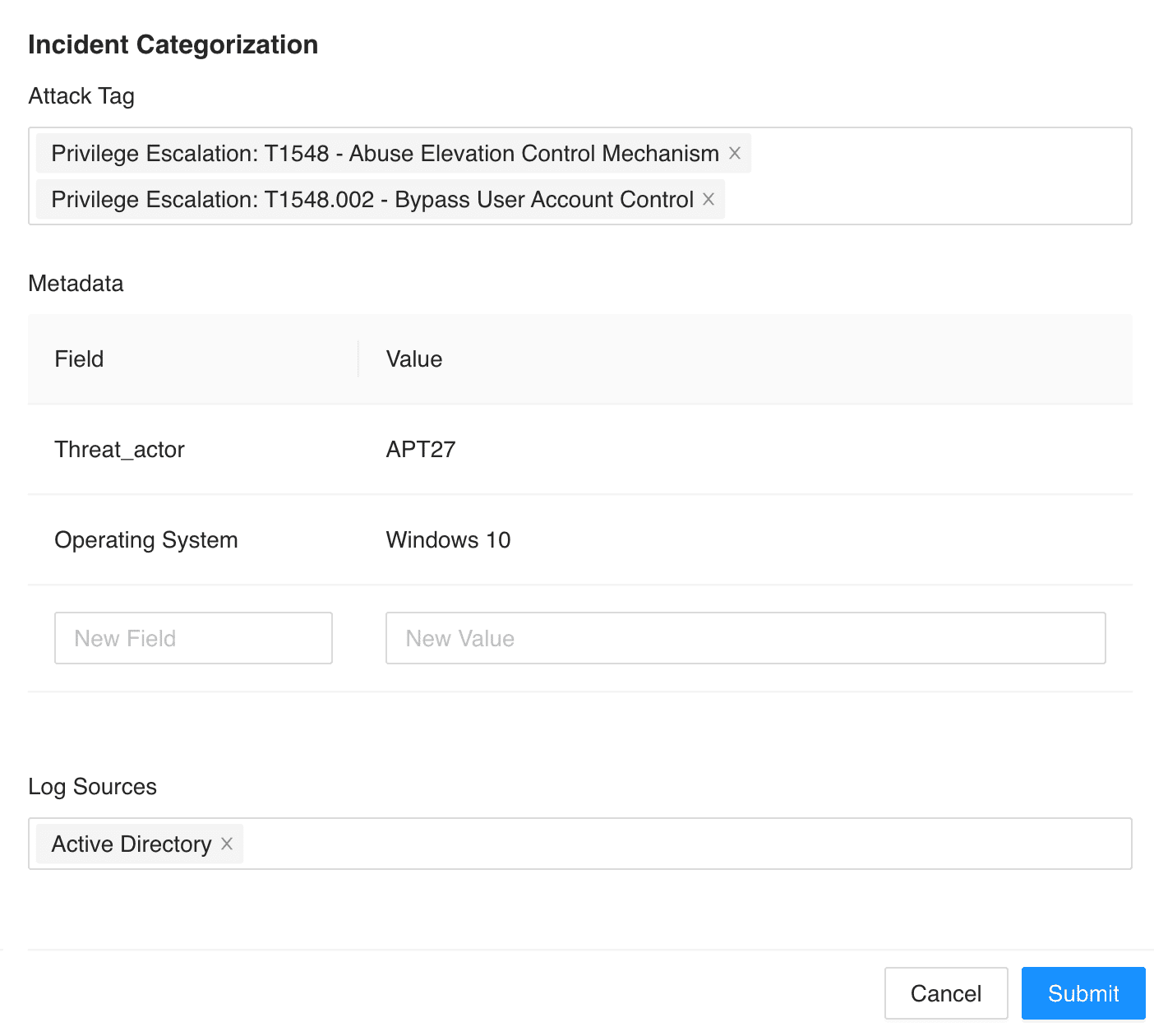Select the Threat_actor field cell

[x=120, y=449]
